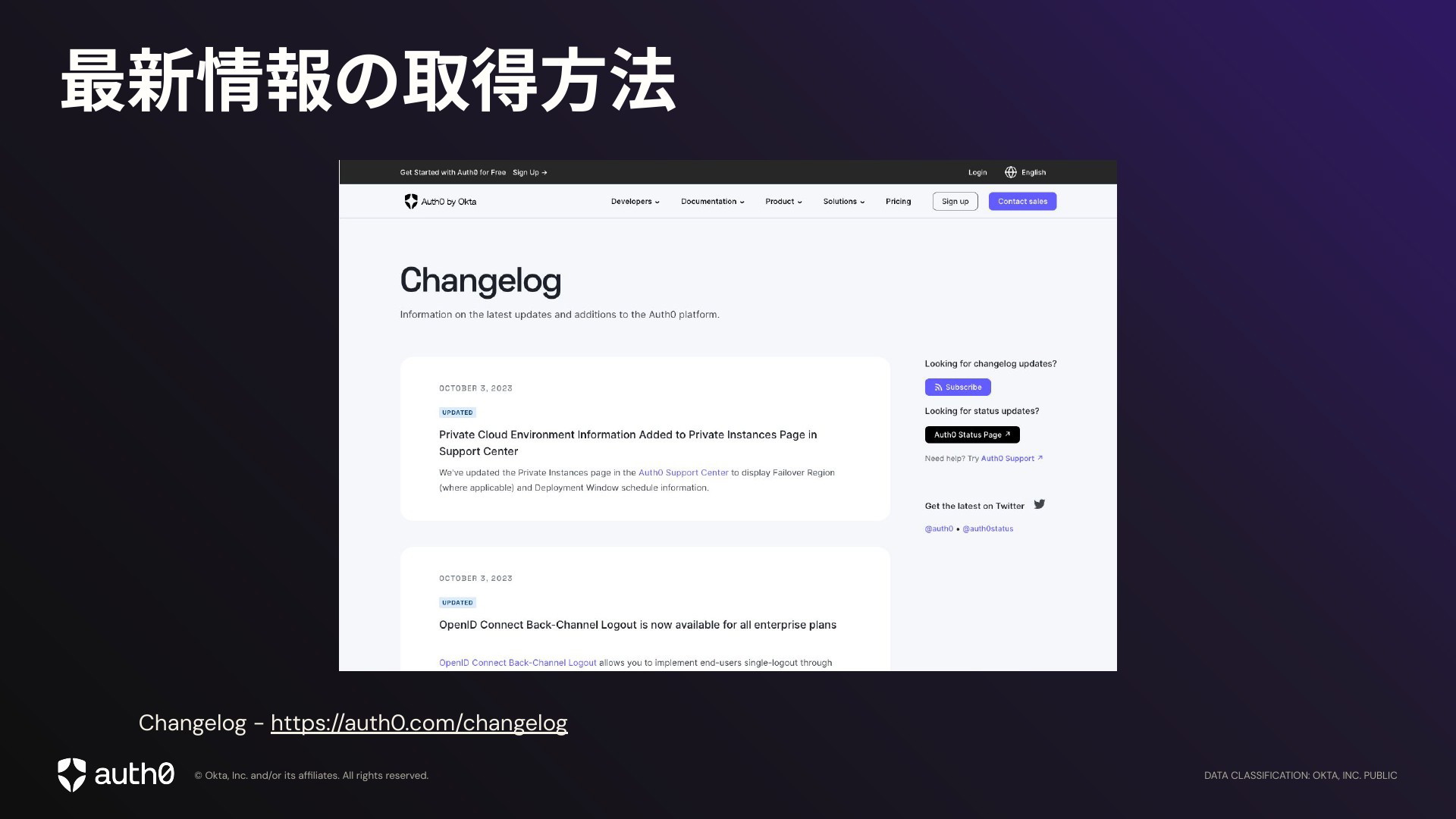The height and width of the screenshot is (819, 1456).
Task: Open OpenID Connect Back-Channel Logout link
Action: coord(518,663)
